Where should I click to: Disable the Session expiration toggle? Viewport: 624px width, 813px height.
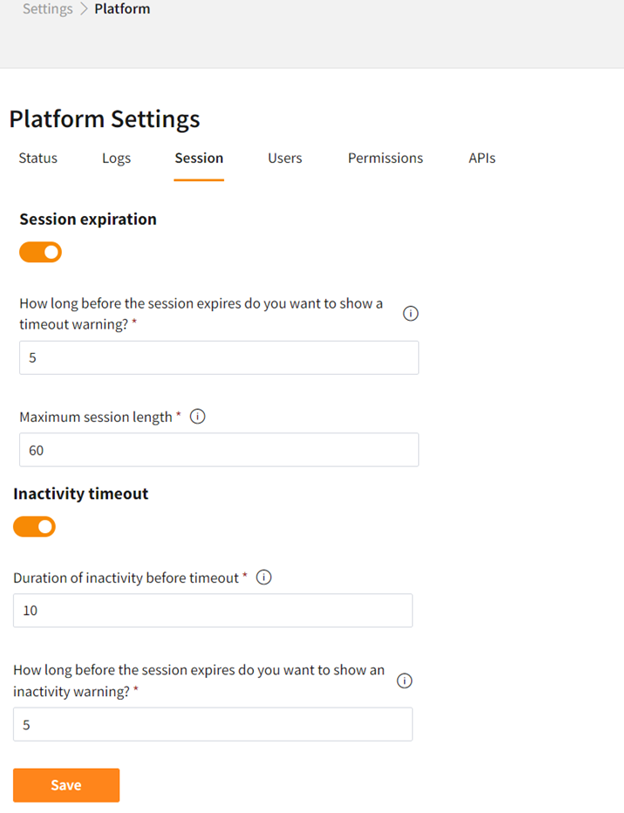(41, 252)
